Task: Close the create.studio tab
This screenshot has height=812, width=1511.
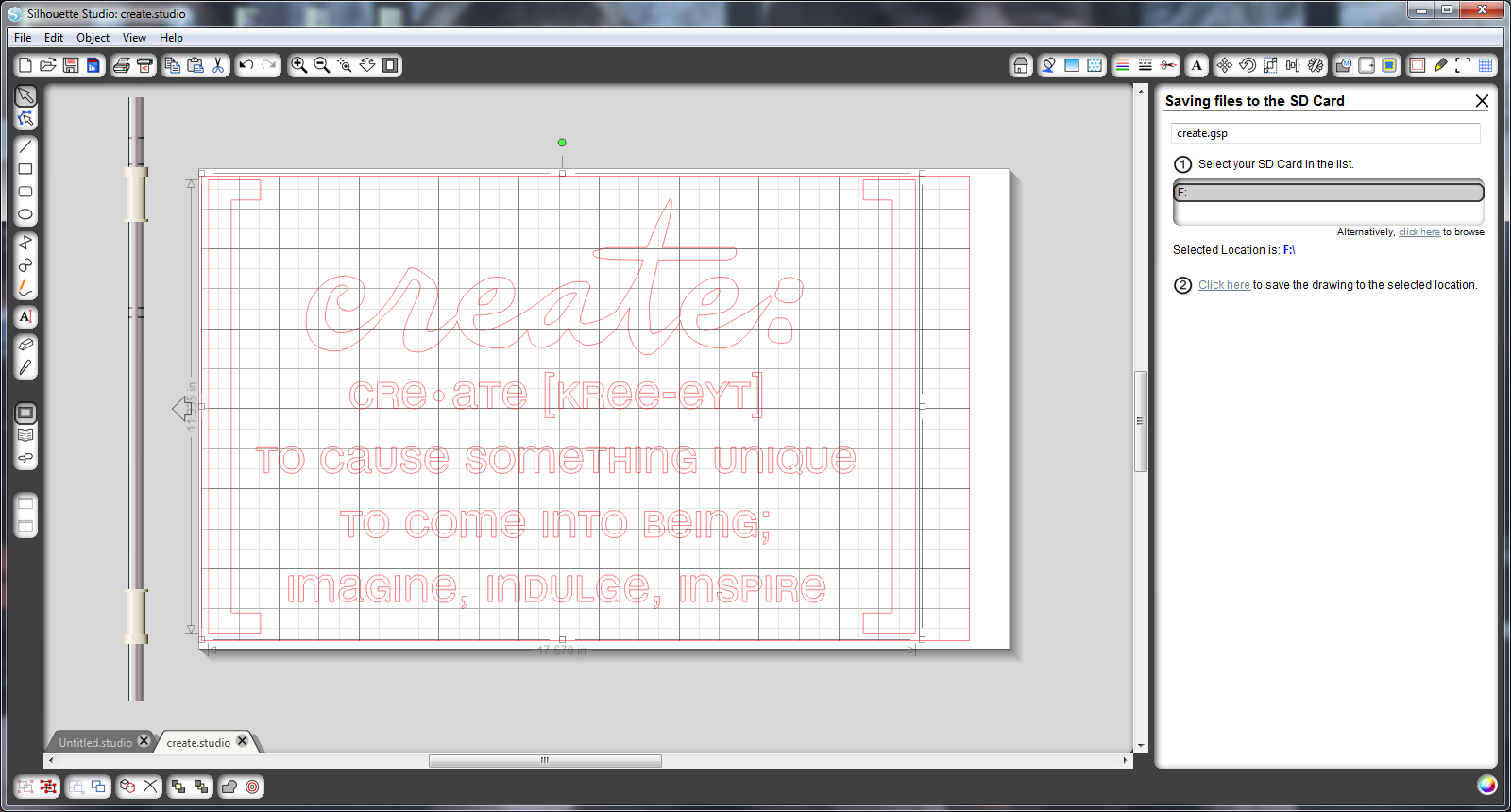Action: 242,741
